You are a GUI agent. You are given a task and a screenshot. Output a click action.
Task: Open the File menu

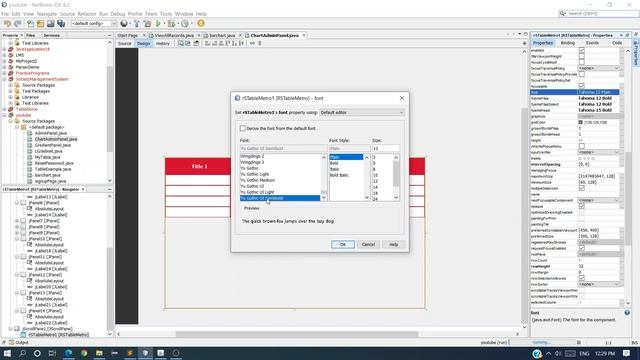point(5,14)
